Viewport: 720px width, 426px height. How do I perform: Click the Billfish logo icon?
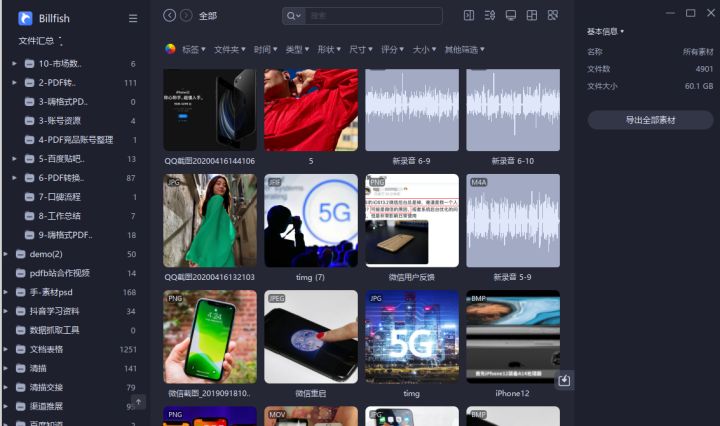(25, 18)
